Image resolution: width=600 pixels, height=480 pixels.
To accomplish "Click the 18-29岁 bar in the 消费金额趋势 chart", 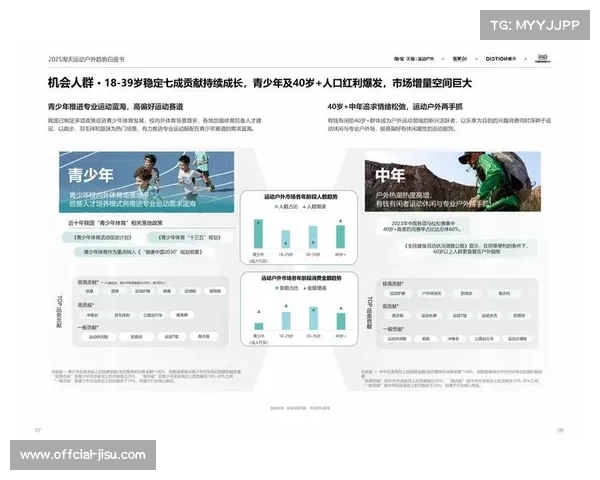I will click(x=286, y=321).
